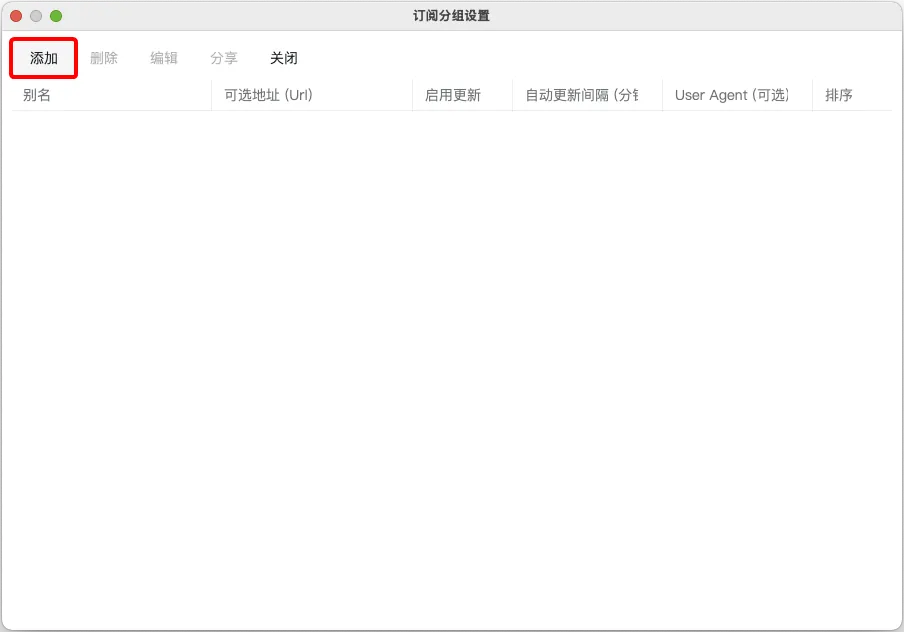904x632 pixels.
Task: Zoom the window with the green button
Action: pos(56,16)
